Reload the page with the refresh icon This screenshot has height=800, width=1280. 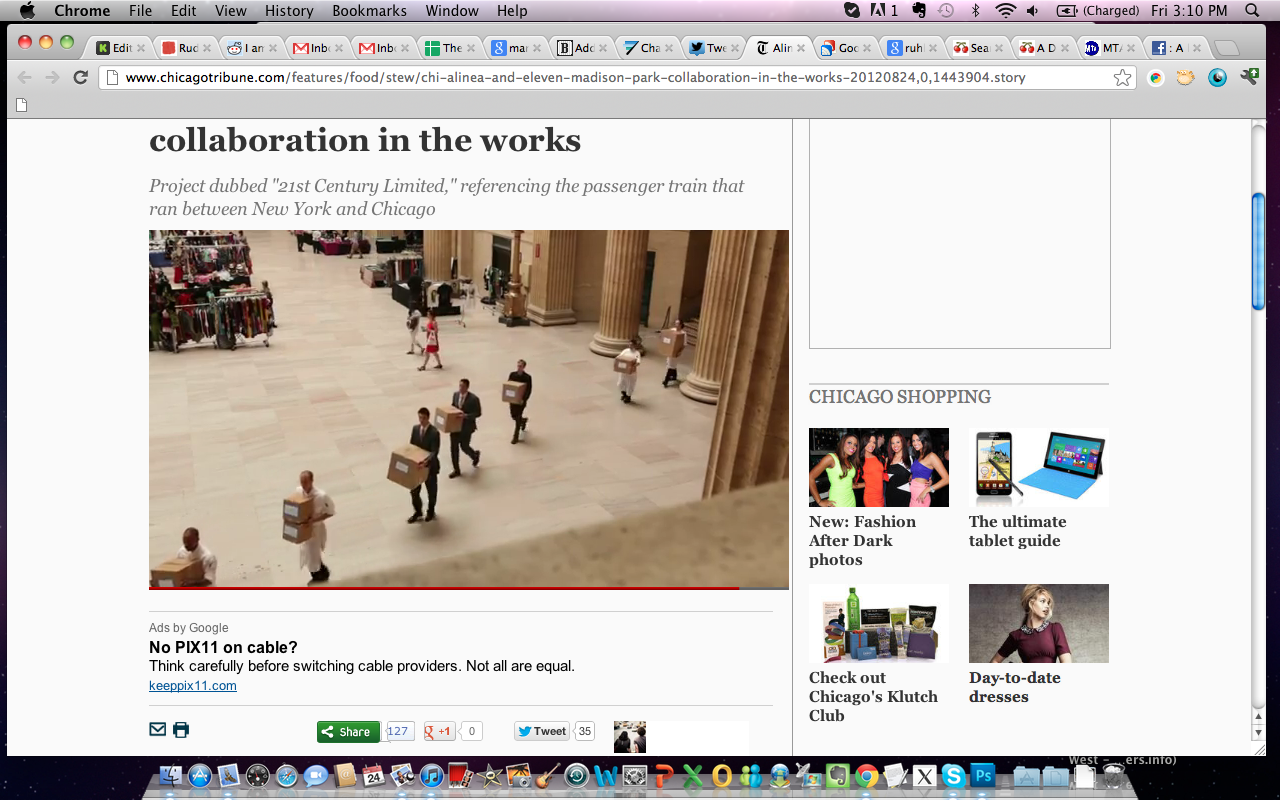[x=80, y=78]
